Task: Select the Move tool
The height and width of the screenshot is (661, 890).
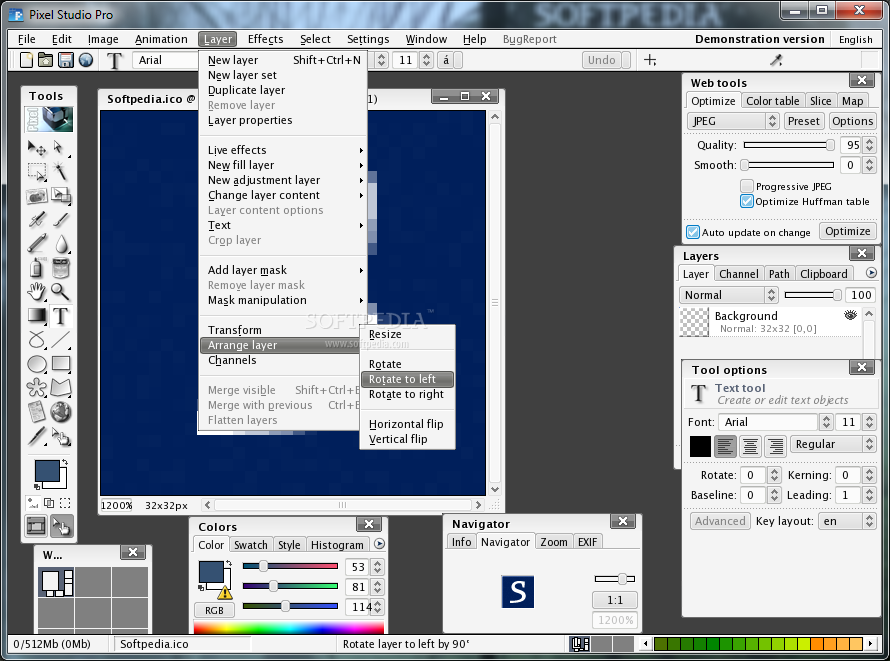Action: coord(37,148)
